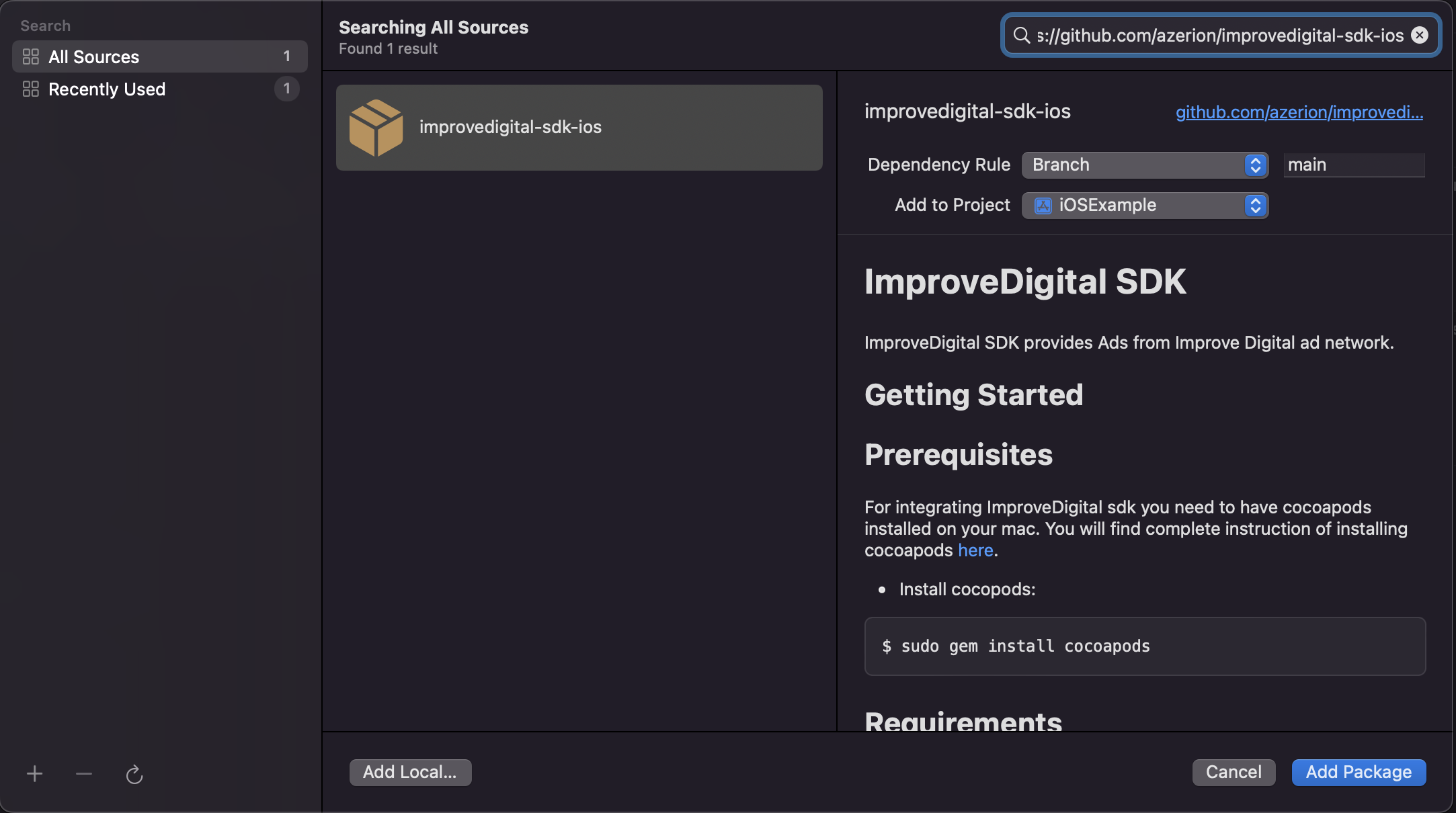Screen dimensions: 1456x813
Task: Click the All Sources grid icon
Action: (x=31, y=56)
